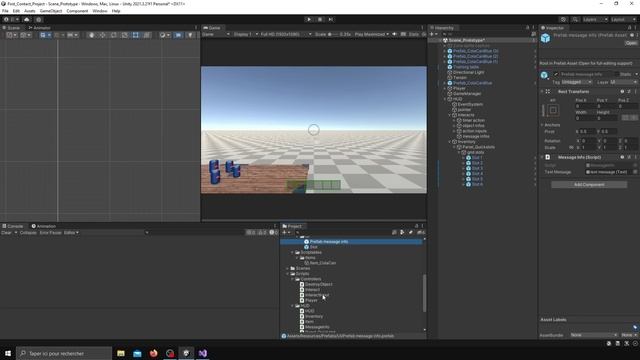The width and height of the screenshot is (640, 360).
Task: Select the Move tool in Scene toolbar
Action: [x=102, y=36]
